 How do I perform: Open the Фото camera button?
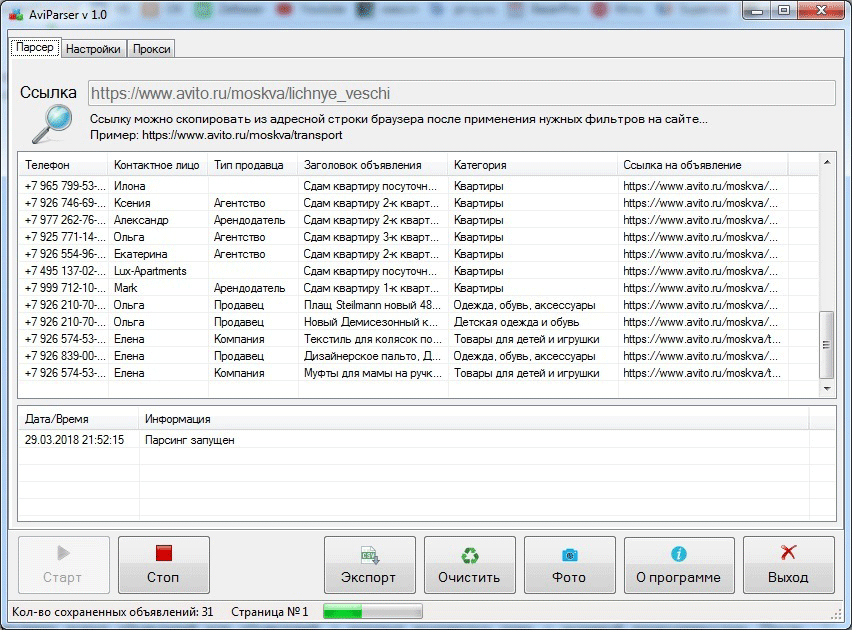coord(569,565)
